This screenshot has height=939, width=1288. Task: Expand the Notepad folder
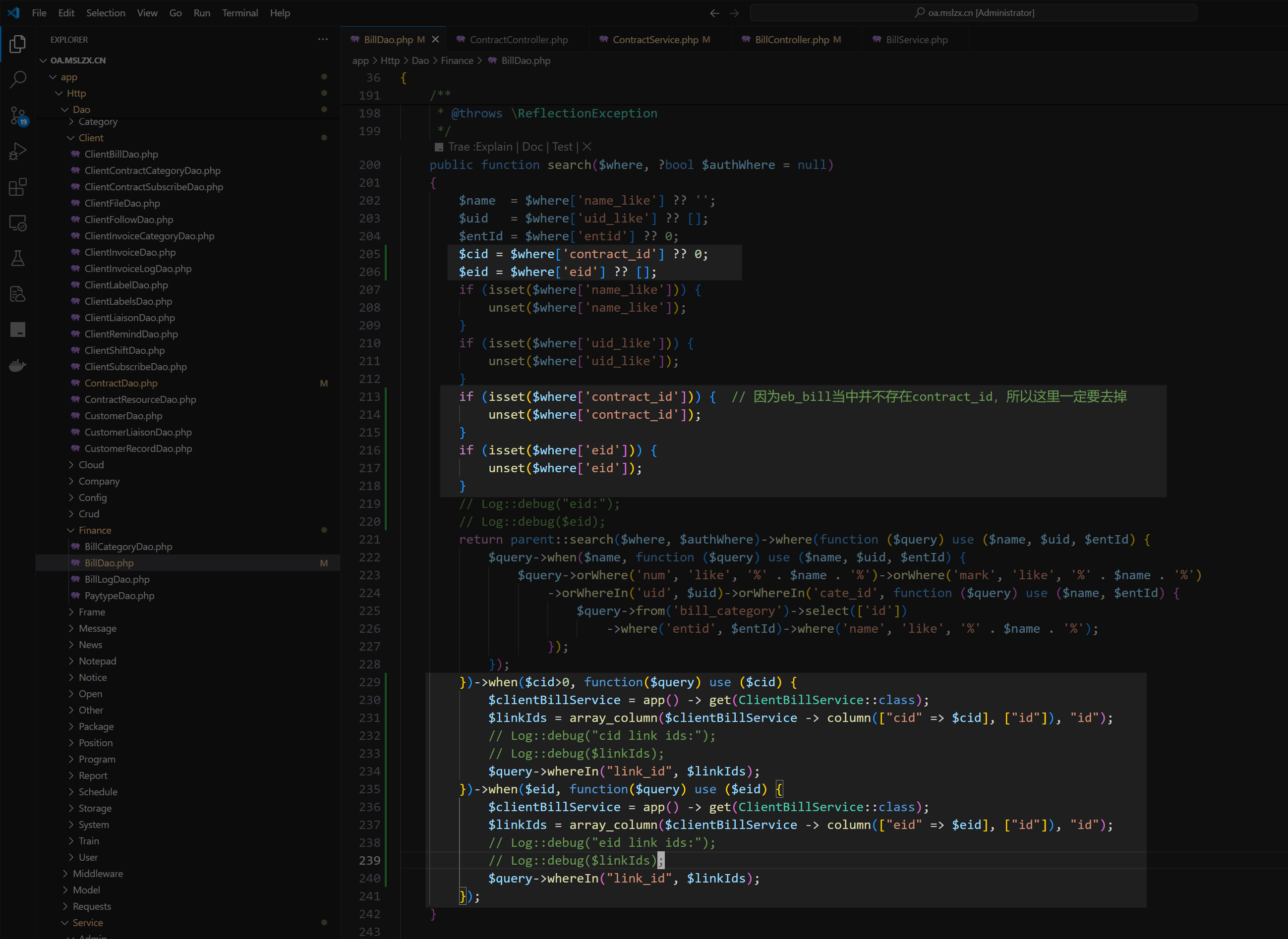point(97,661)
